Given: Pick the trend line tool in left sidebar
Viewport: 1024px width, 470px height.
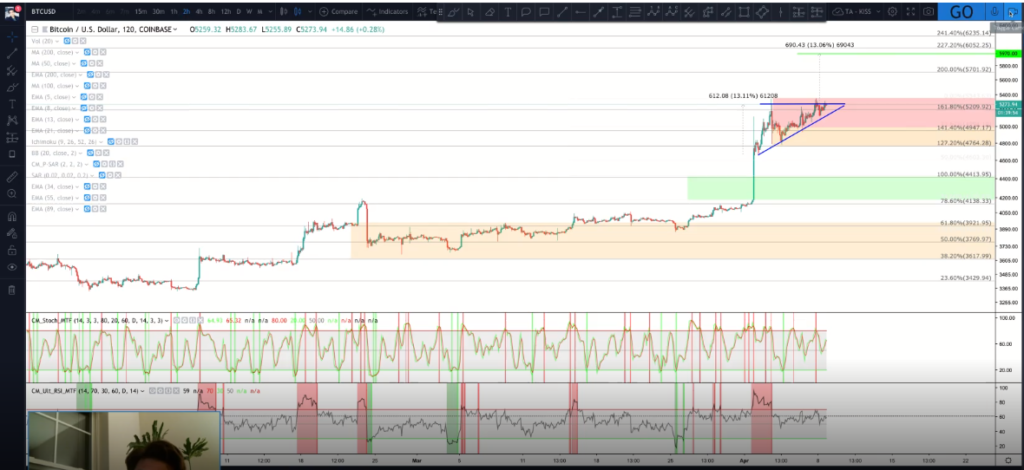Looking at the screenshot, I should point(12,54).
